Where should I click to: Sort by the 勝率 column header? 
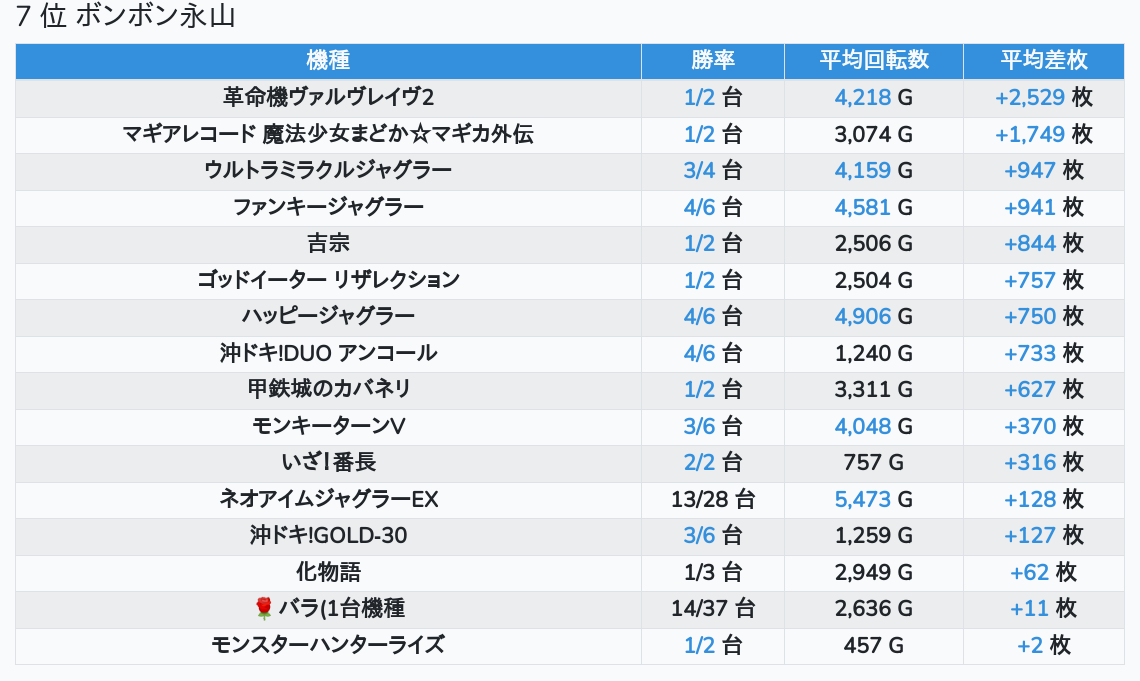pyautogui.click(x=712, y=60)
